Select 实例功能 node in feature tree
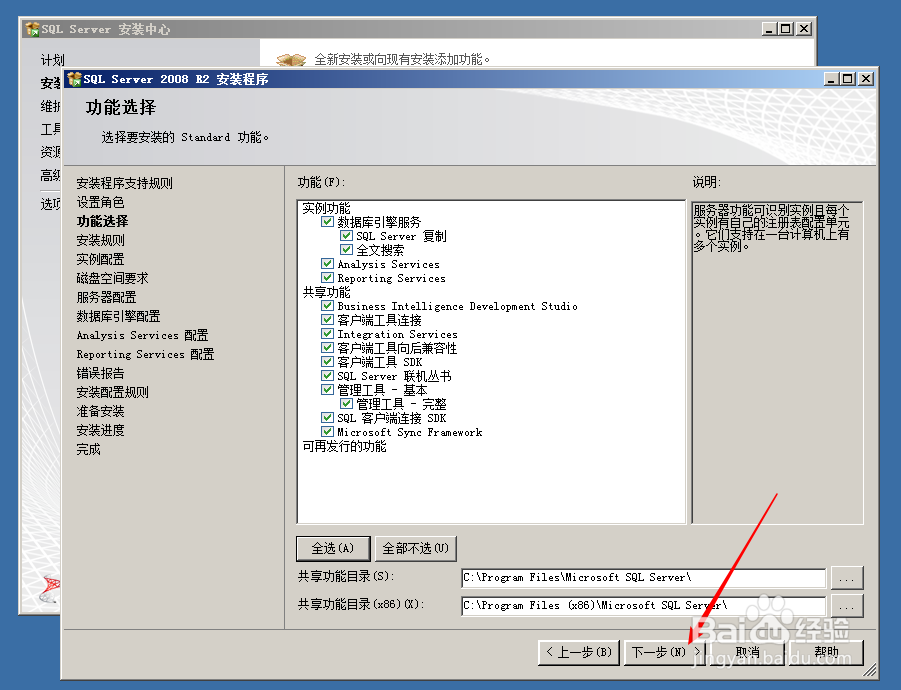 pyautogui.click(x=326, y=208)
